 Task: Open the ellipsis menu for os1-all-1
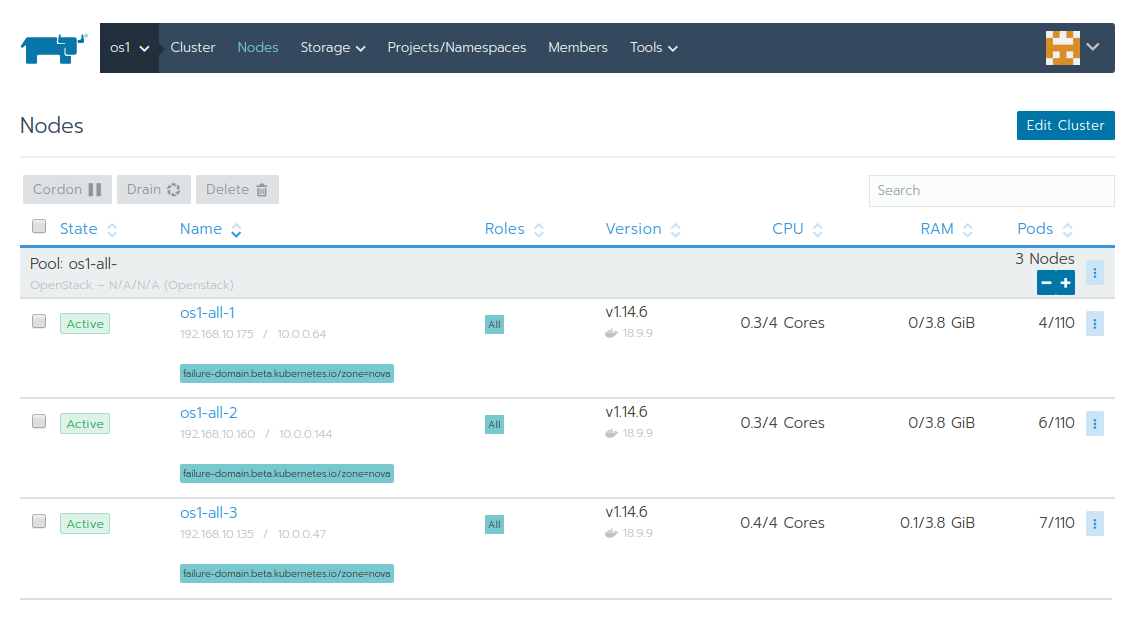(x=1094, y=323)
